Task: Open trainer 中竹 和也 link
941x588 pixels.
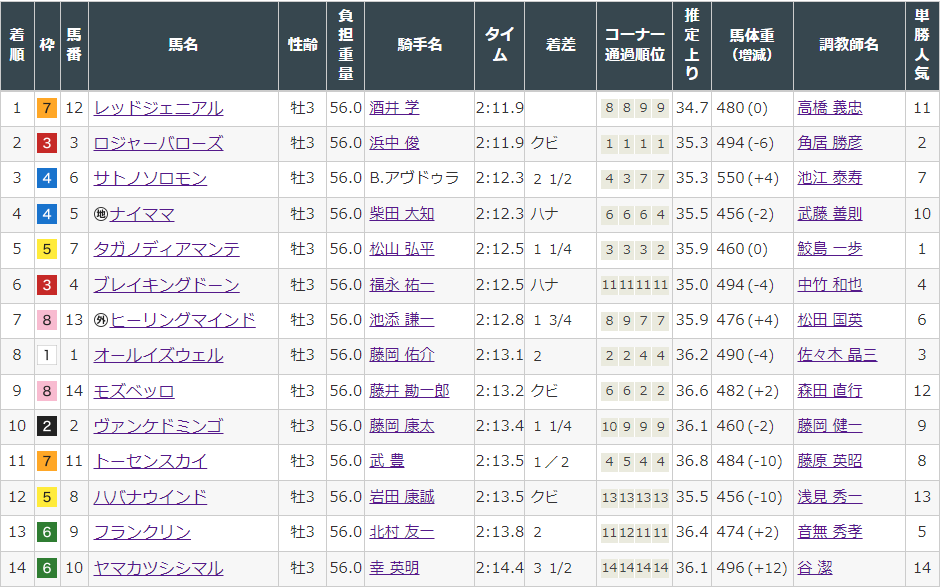Action: point(830,285)
